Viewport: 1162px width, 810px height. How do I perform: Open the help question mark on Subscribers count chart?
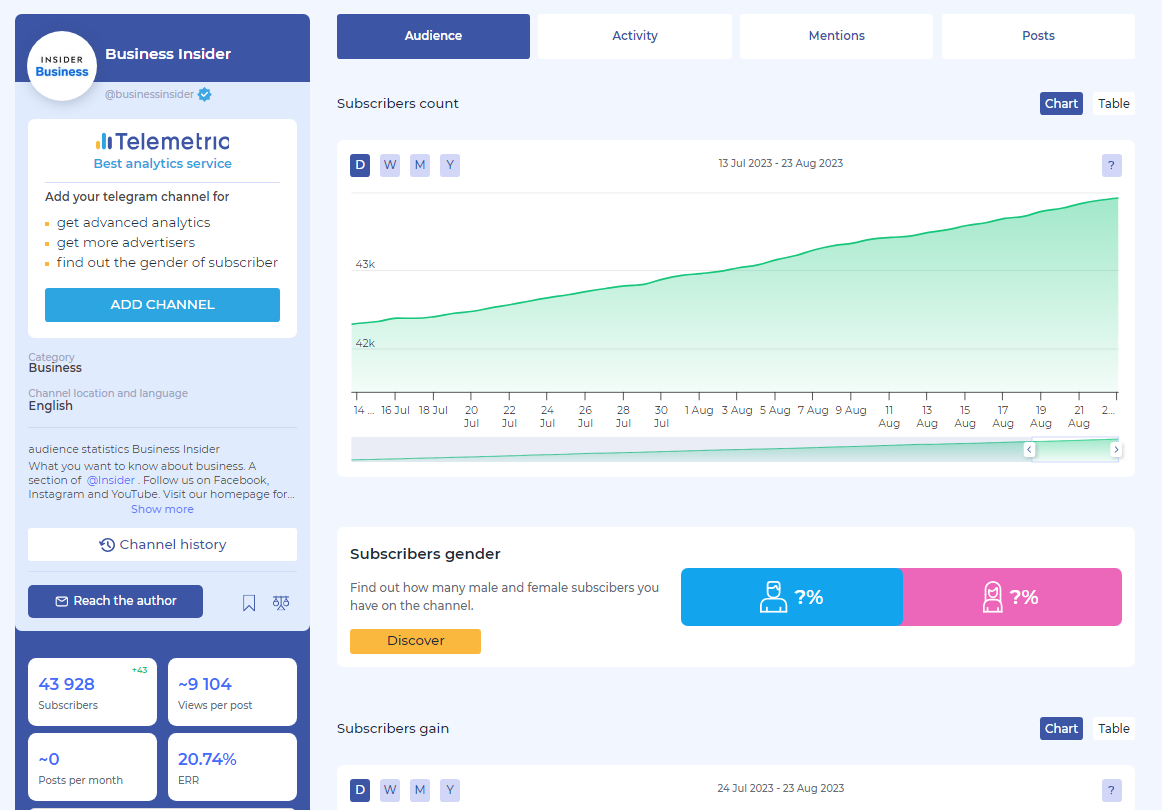click(1111, 165)
